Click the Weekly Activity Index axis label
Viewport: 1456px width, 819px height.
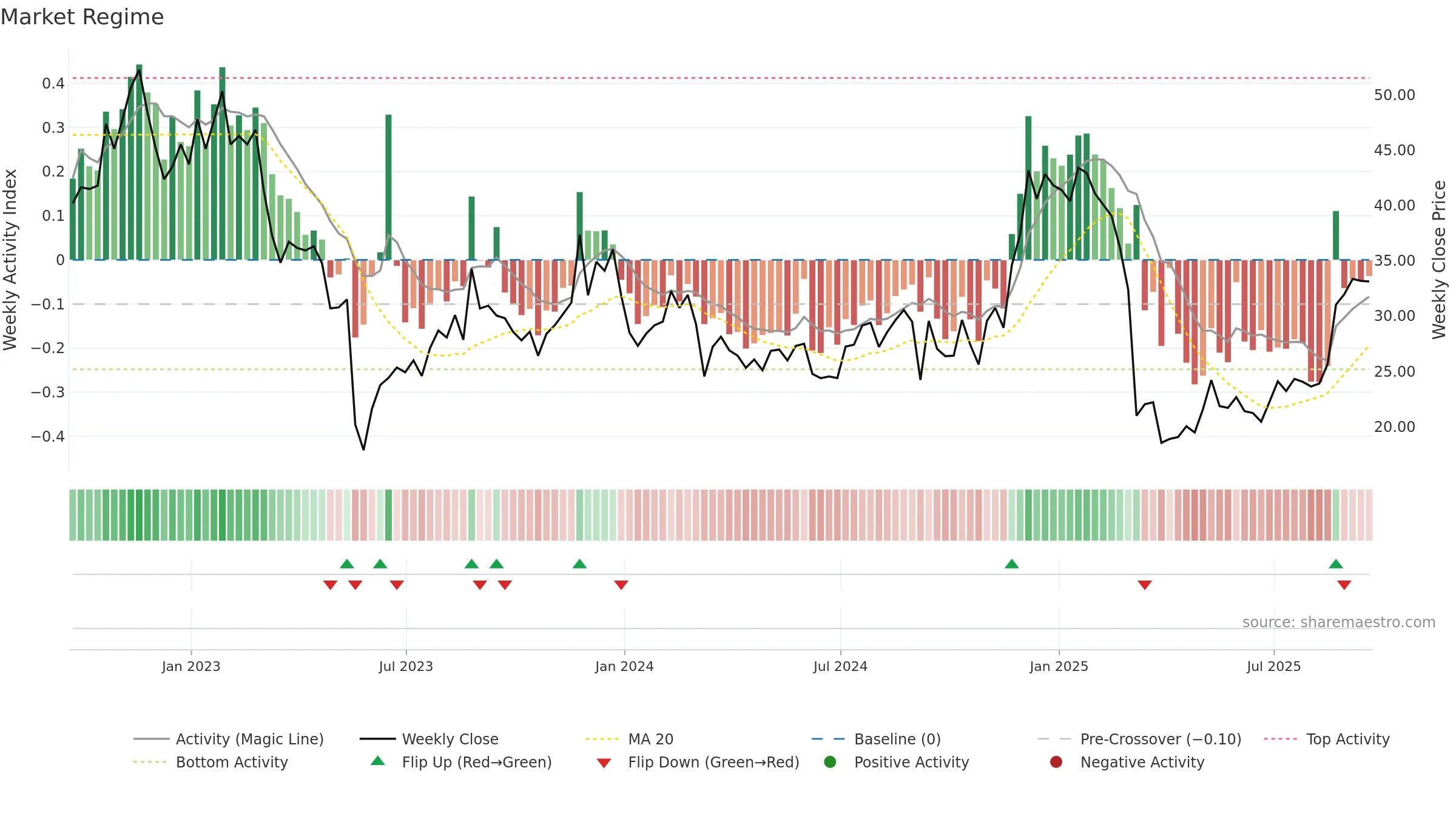coord(10,260)
